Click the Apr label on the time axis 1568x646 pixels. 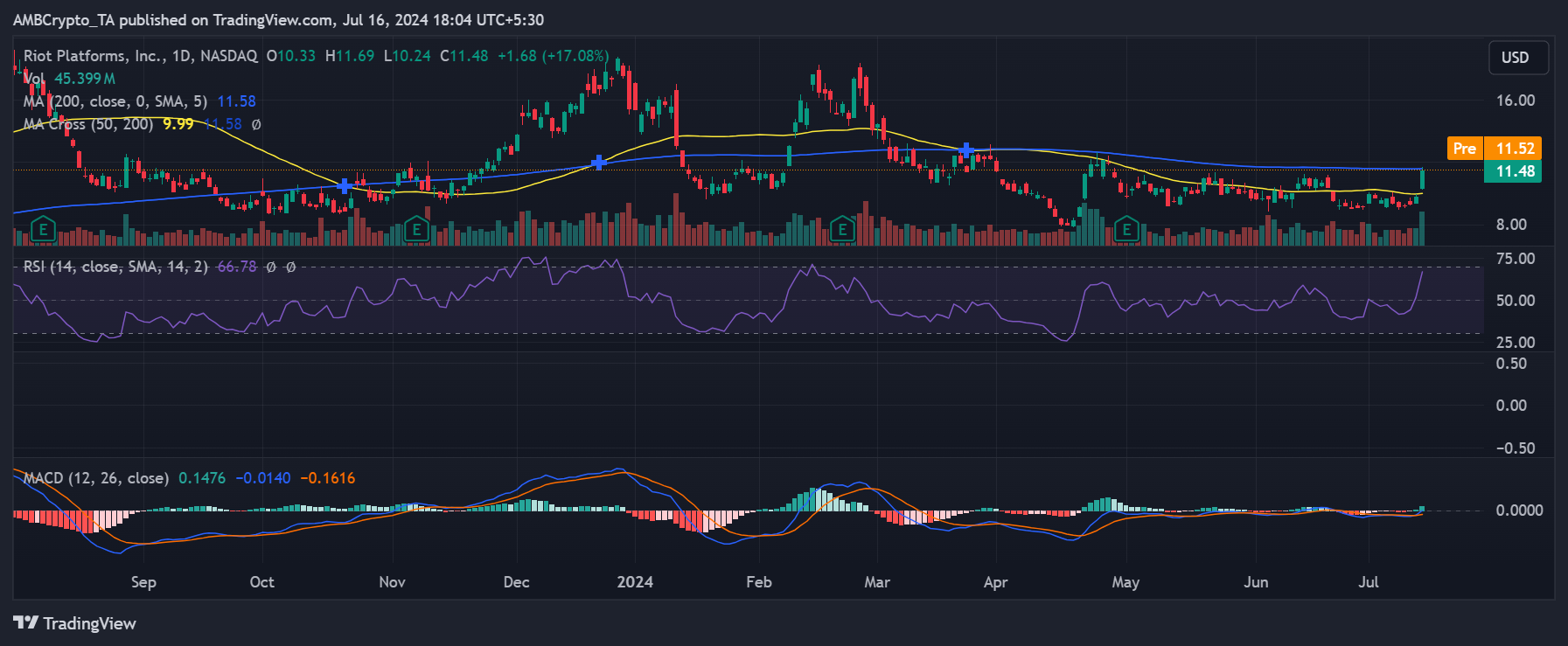(995, 583)
